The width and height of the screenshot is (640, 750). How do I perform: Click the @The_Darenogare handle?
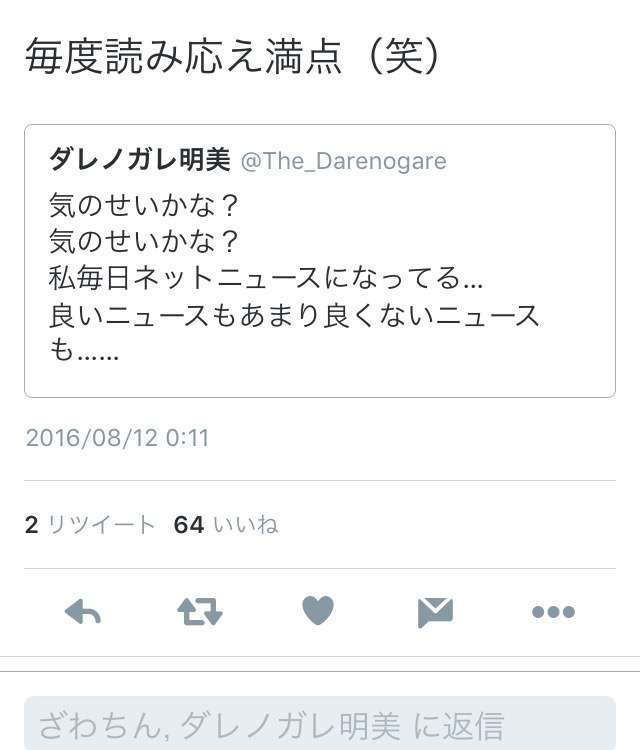tap(343, 161)
